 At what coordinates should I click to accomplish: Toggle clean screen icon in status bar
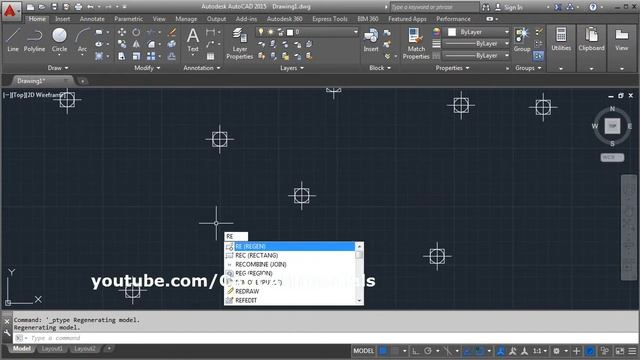point(620,351)
